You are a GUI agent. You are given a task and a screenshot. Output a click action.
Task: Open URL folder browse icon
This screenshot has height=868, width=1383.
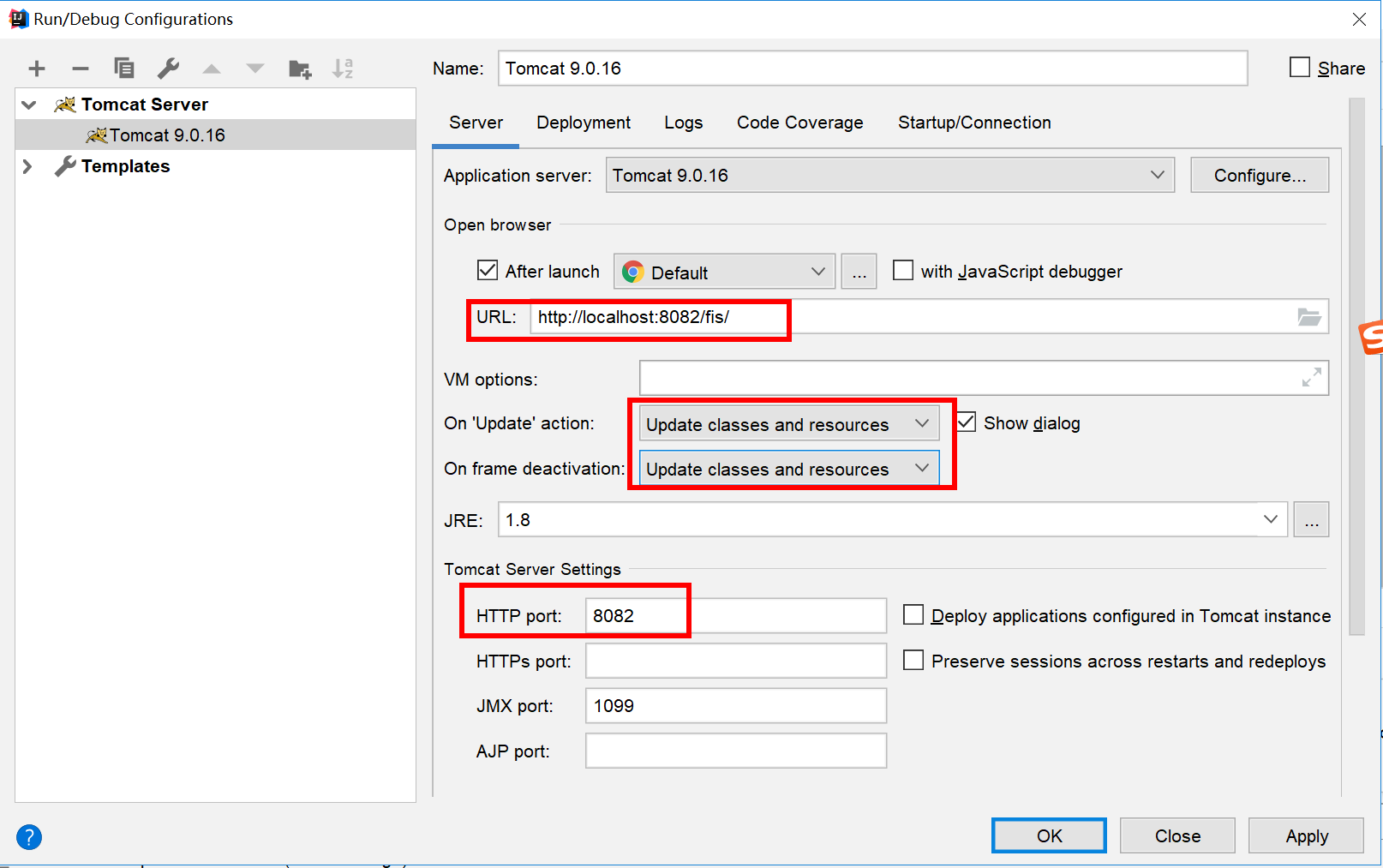[1308, 317]
